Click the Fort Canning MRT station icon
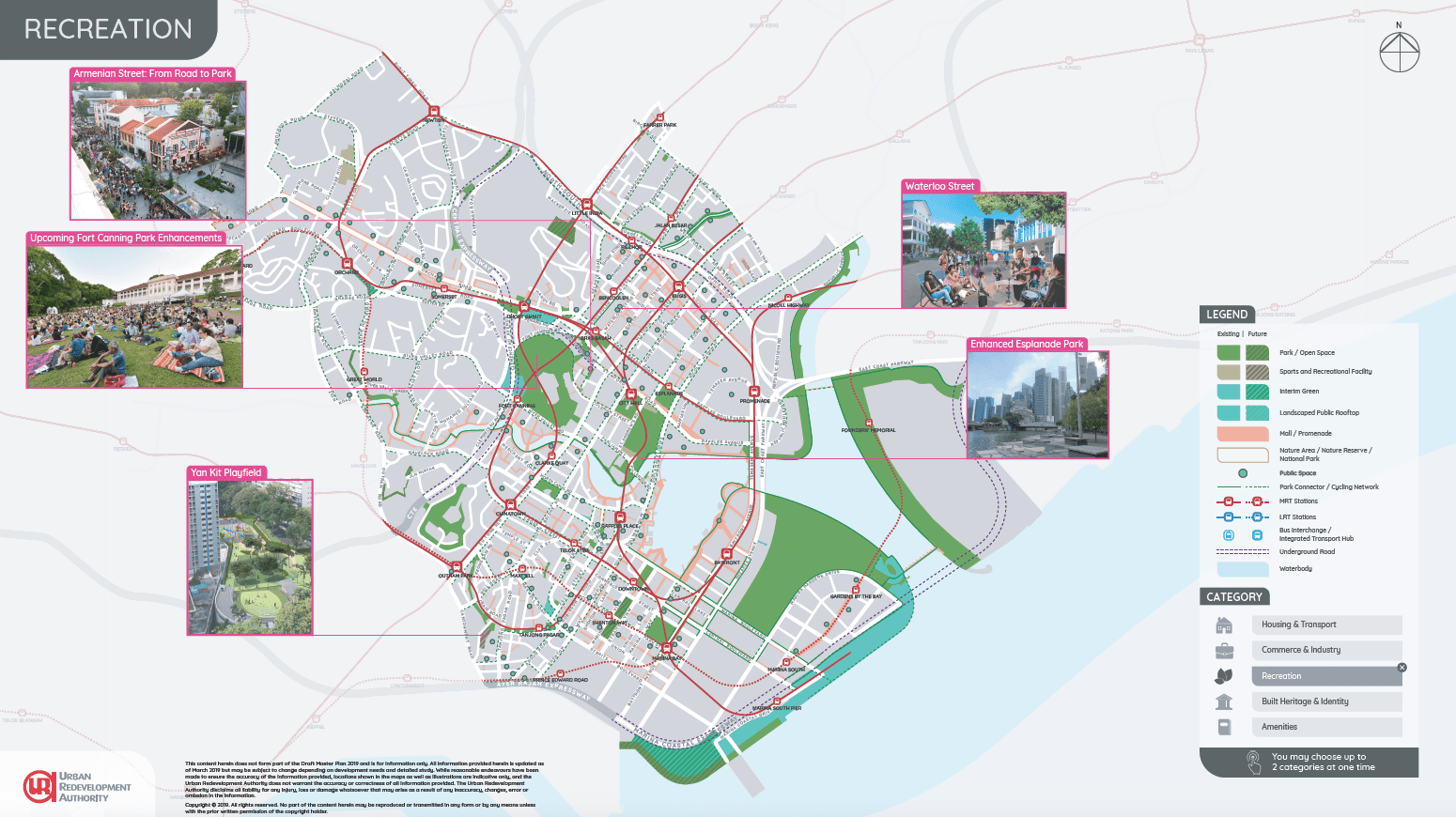 [517, 399]
